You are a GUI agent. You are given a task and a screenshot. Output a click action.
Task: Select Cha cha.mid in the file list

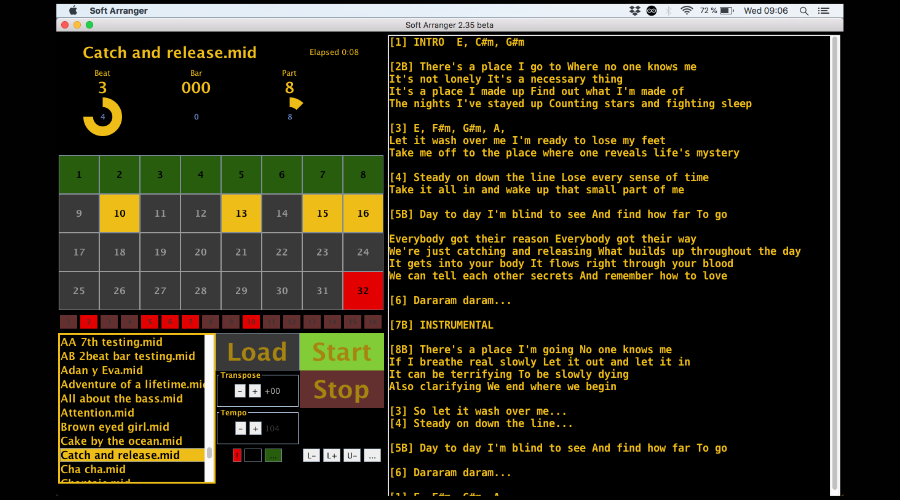coord(132,470)
